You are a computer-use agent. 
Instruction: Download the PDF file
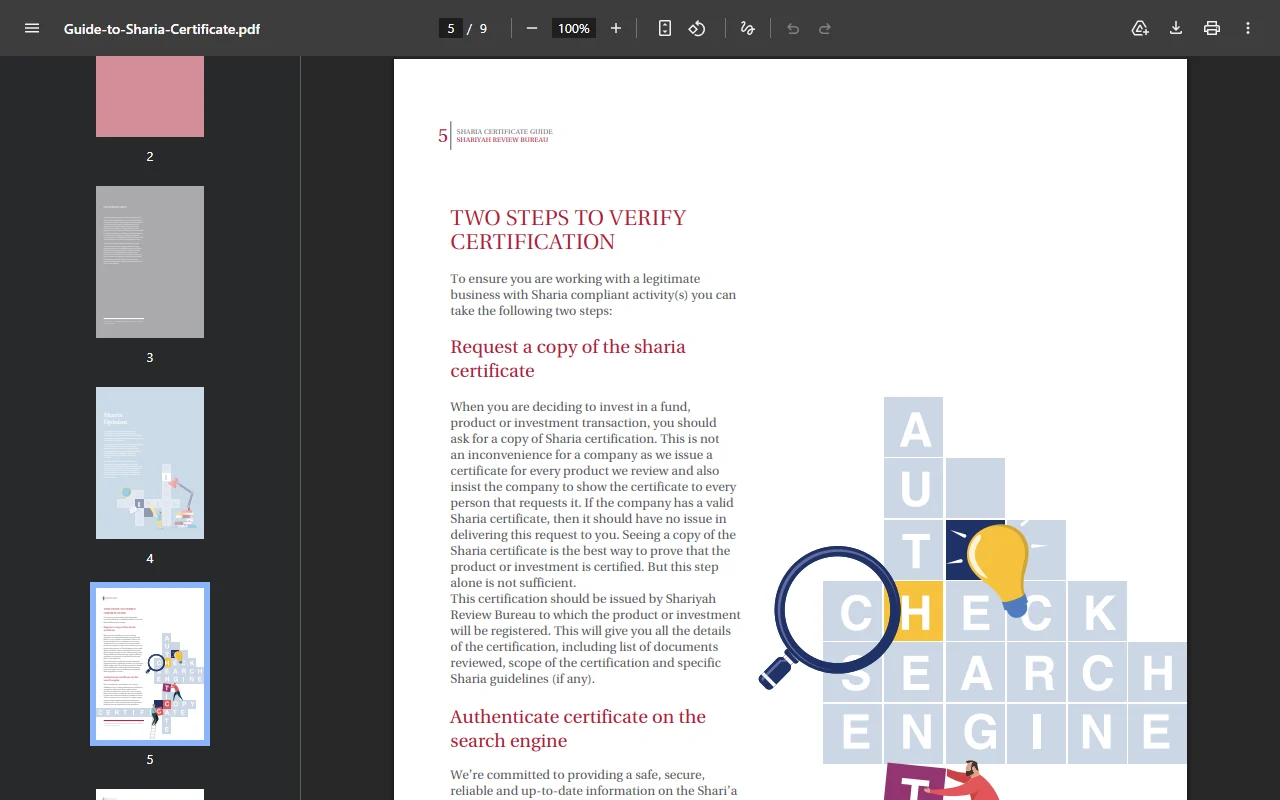(x=1176, y=28)
